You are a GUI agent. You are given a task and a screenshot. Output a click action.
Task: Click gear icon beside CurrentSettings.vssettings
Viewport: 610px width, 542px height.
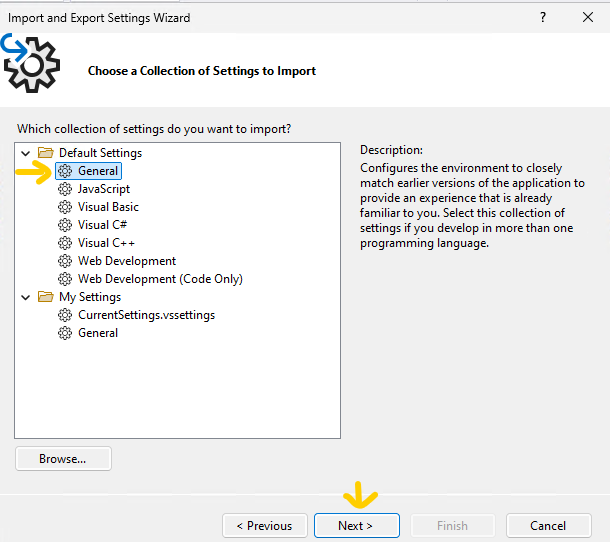65,315
